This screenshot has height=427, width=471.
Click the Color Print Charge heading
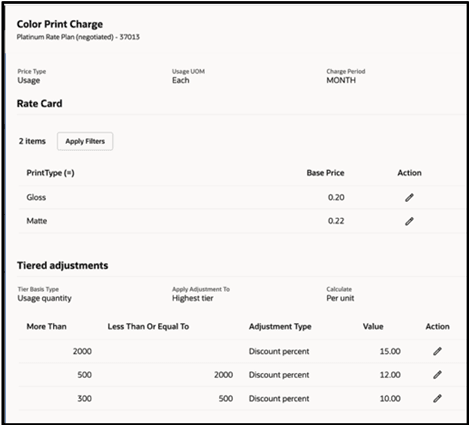(x=60, y=24)
